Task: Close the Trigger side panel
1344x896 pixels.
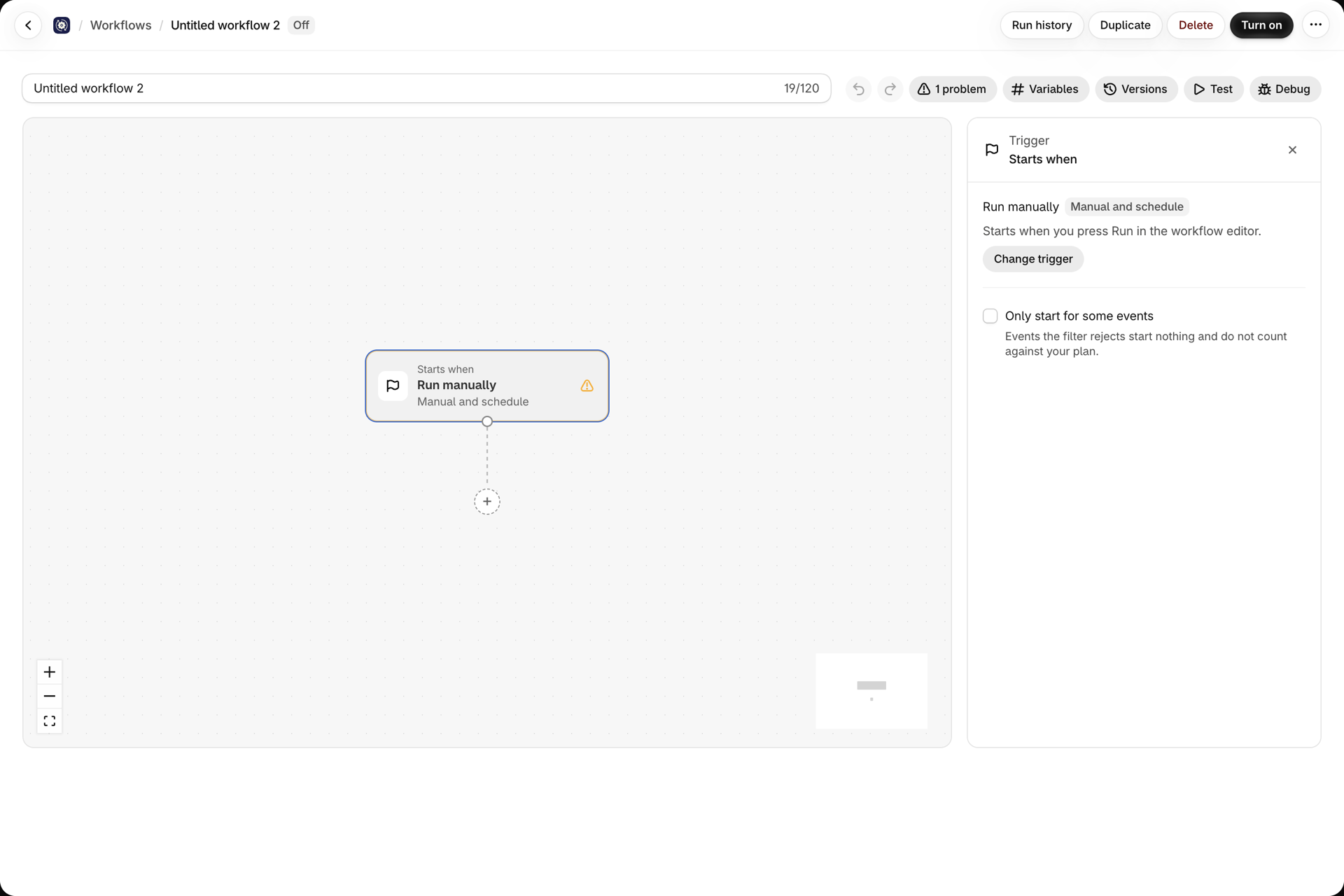Action: click(x=1292, y=150)
